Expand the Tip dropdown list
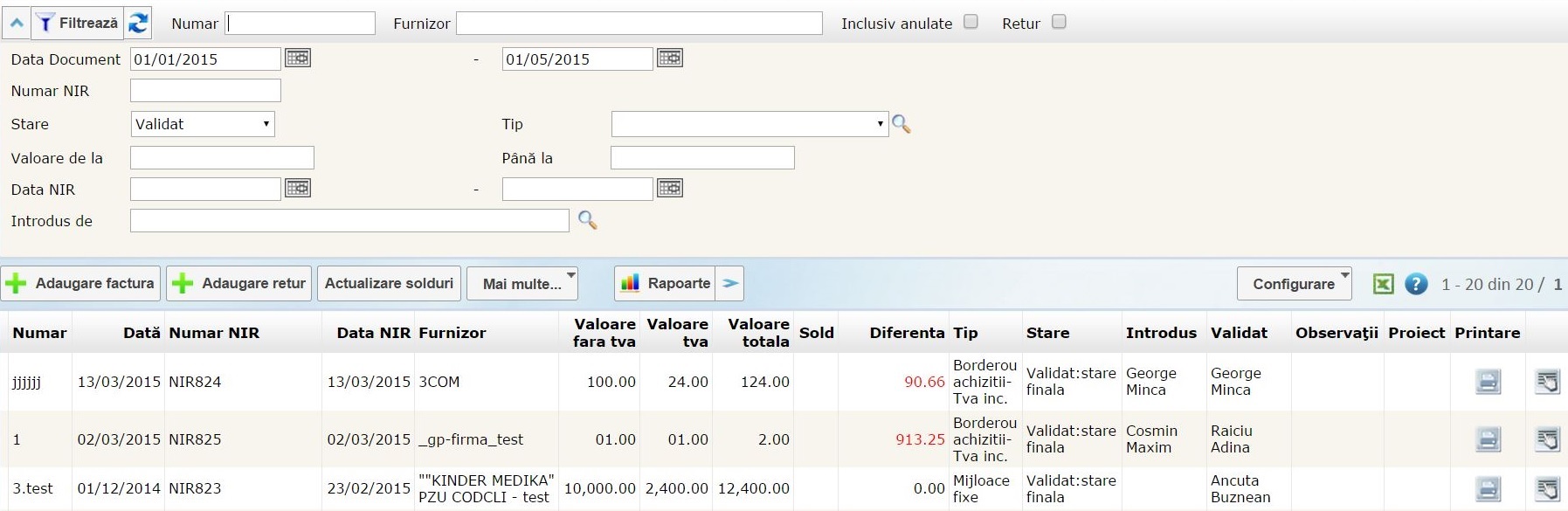Viewport: 1568px width, 511px height. [x=749, y=124]
